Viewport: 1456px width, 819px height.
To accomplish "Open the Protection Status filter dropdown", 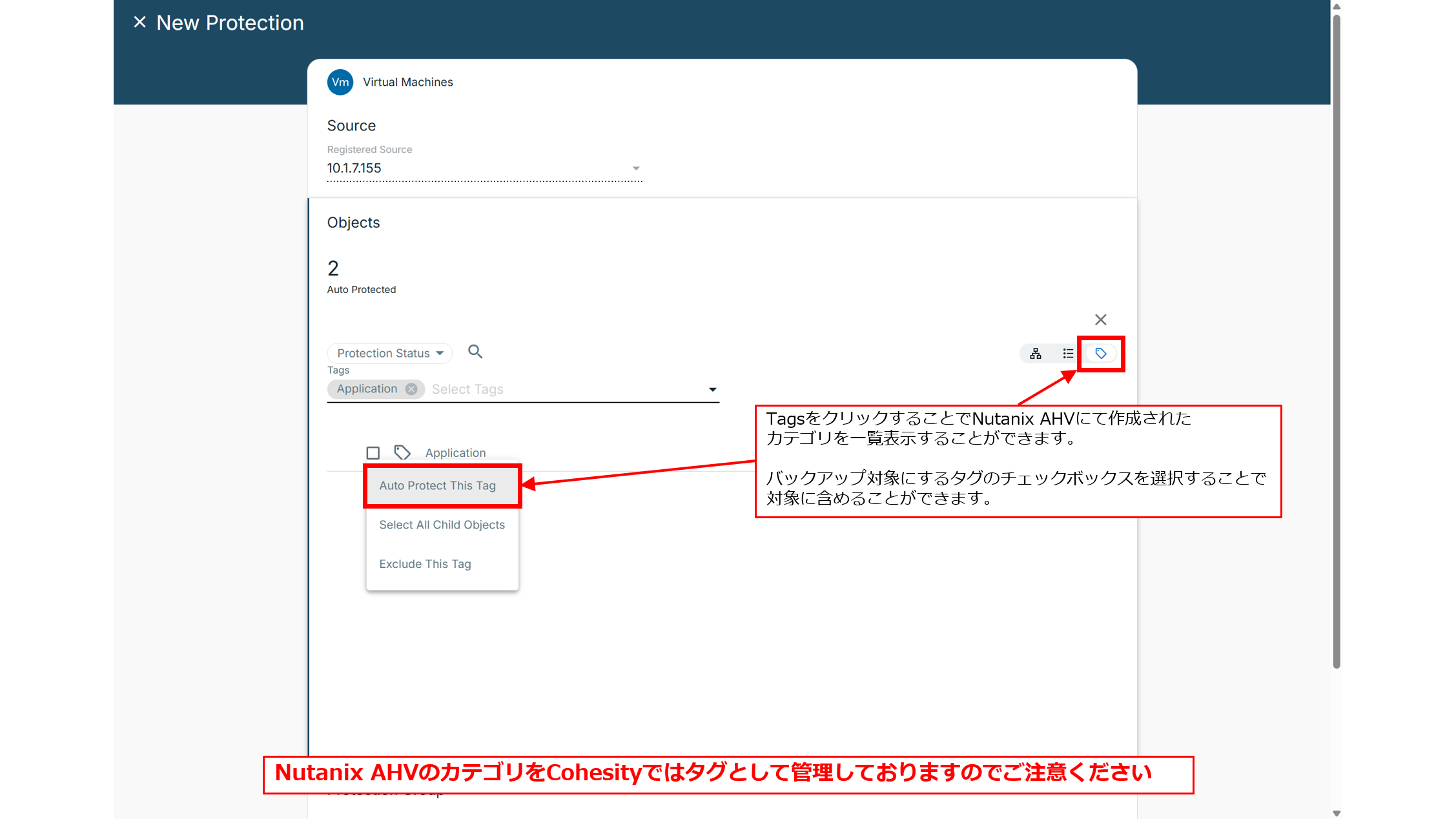I will (389, 353).
